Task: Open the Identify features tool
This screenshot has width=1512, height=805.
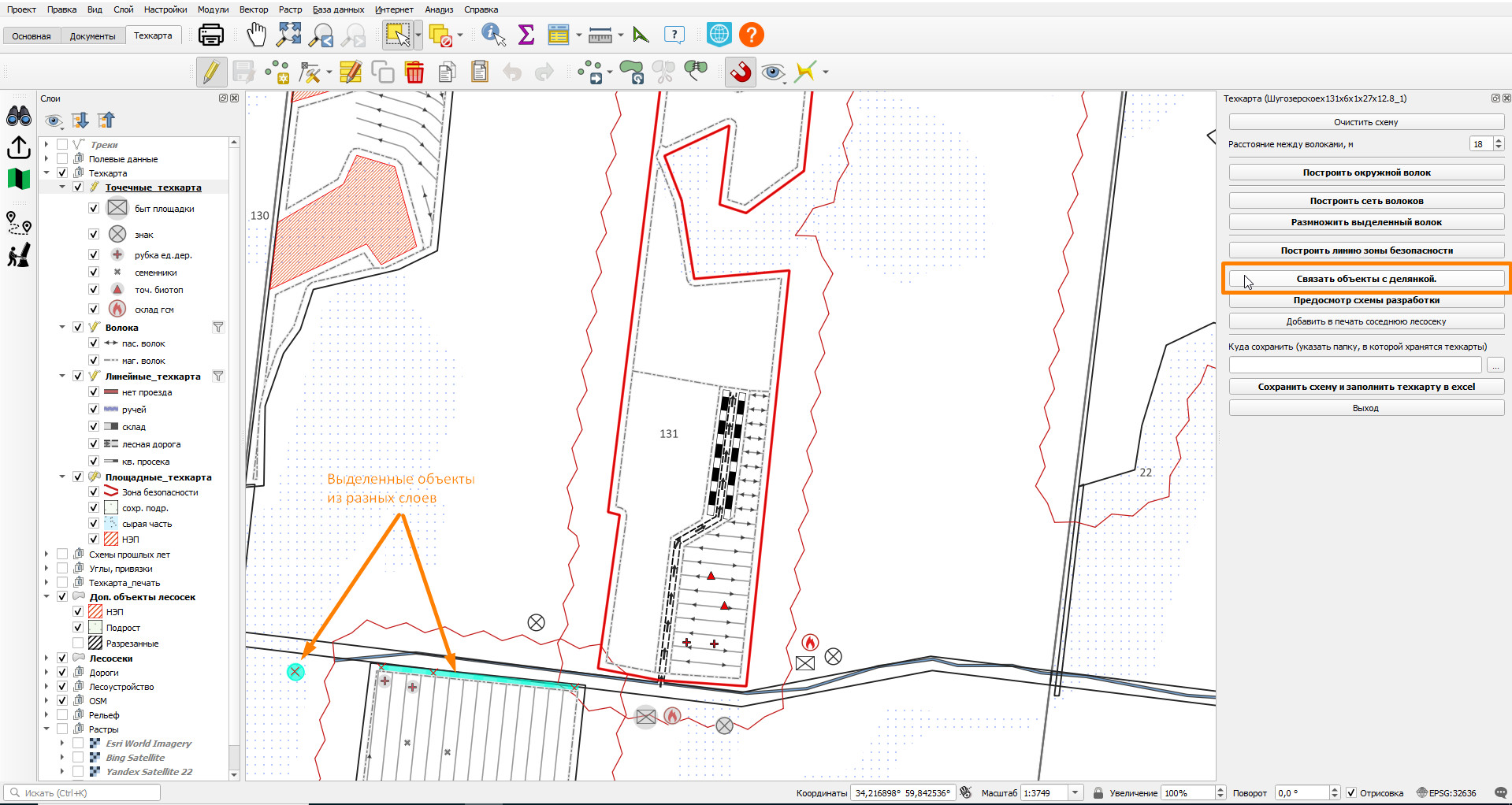Action: click(x=493, y=35)
